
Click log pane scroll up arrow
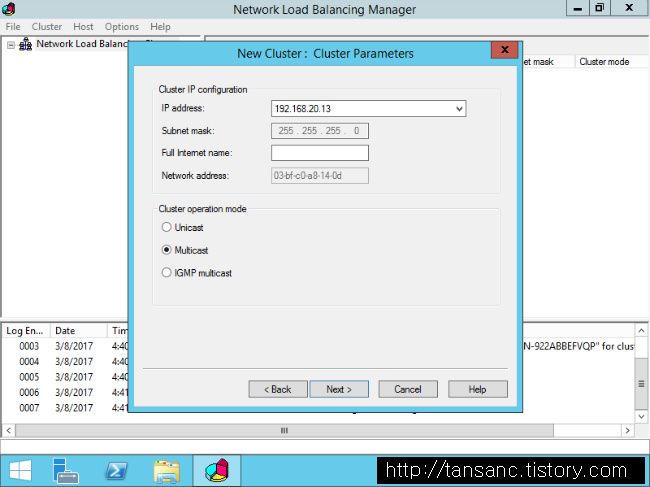[x=641, y=331]
